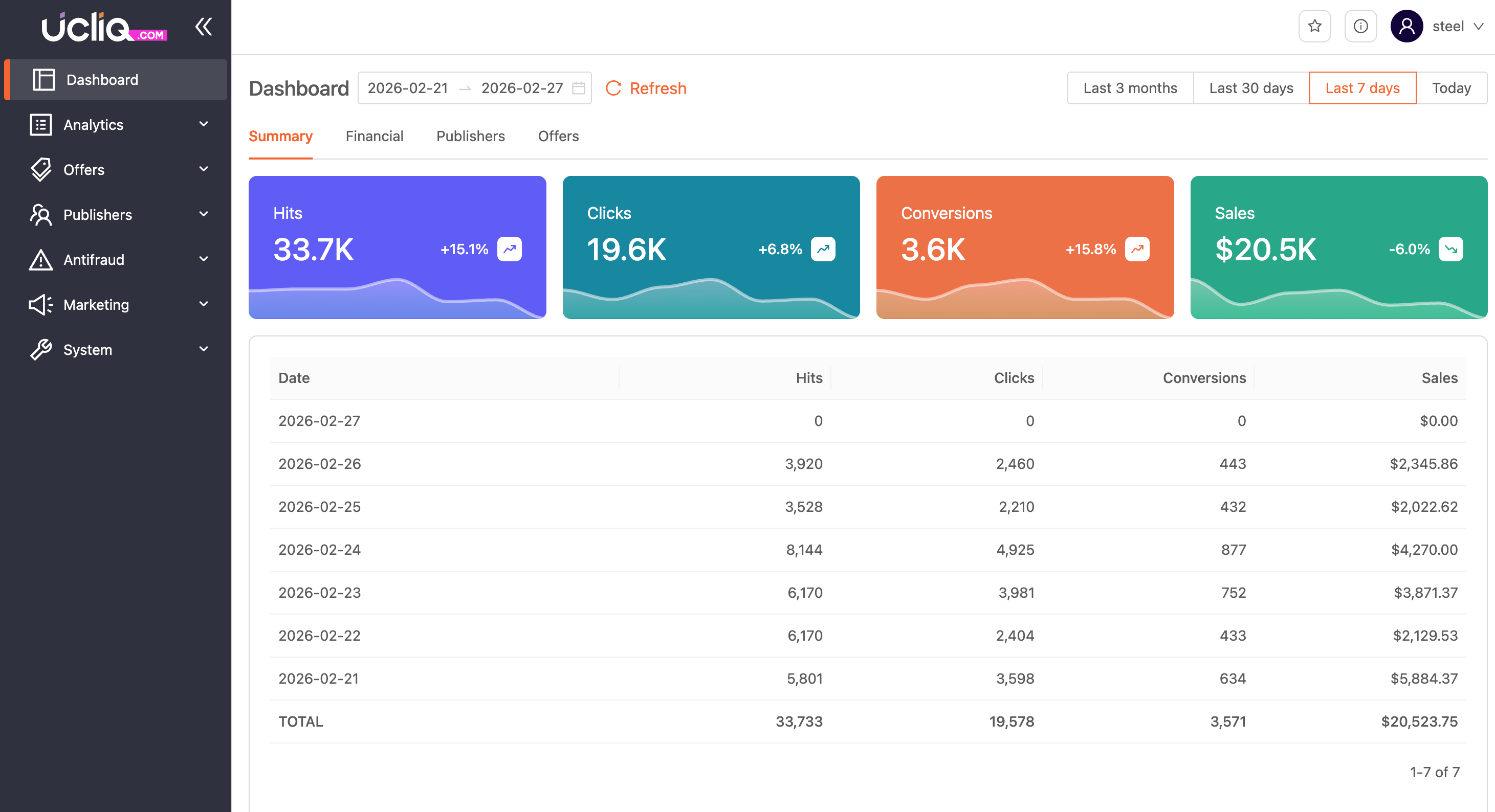Switch to the Publishers tab
Viewport: 1495px width, 812px height.
(470, 137)
